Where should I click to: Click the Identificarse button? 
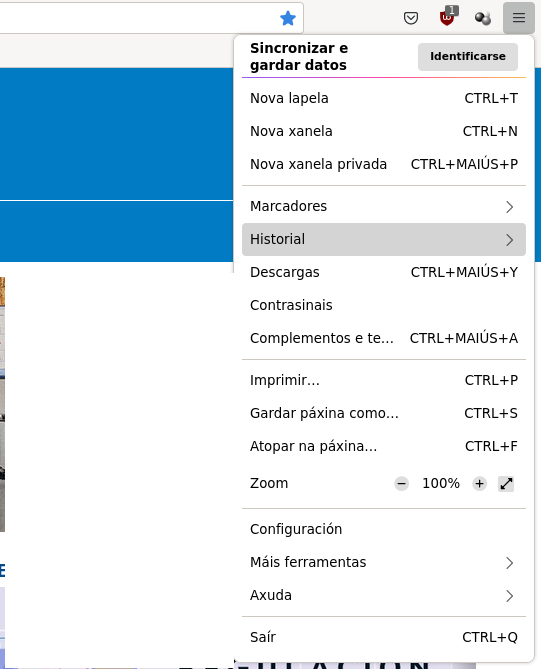[468, 56]
